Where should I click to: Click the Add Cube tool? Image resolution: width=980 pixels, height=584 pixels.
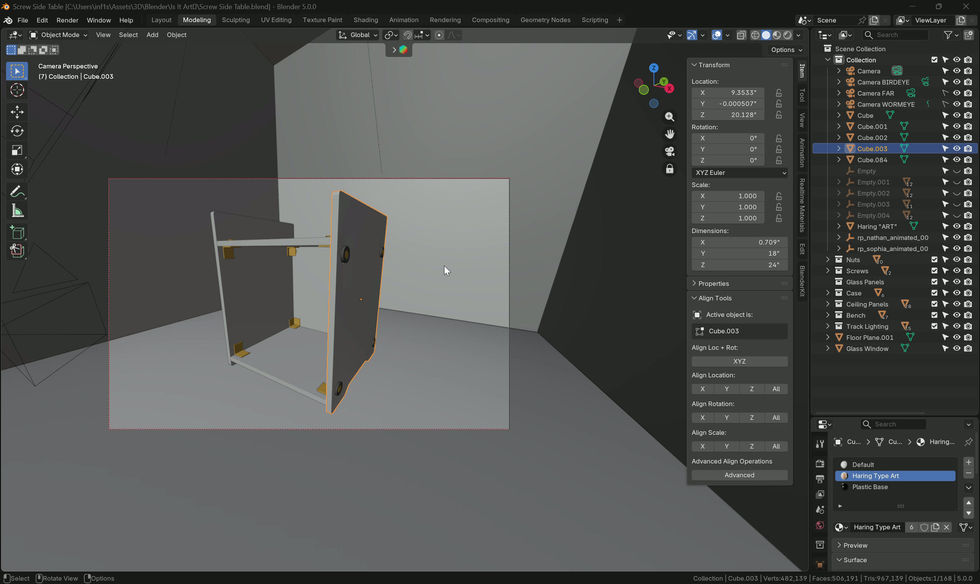pos(17,233)
